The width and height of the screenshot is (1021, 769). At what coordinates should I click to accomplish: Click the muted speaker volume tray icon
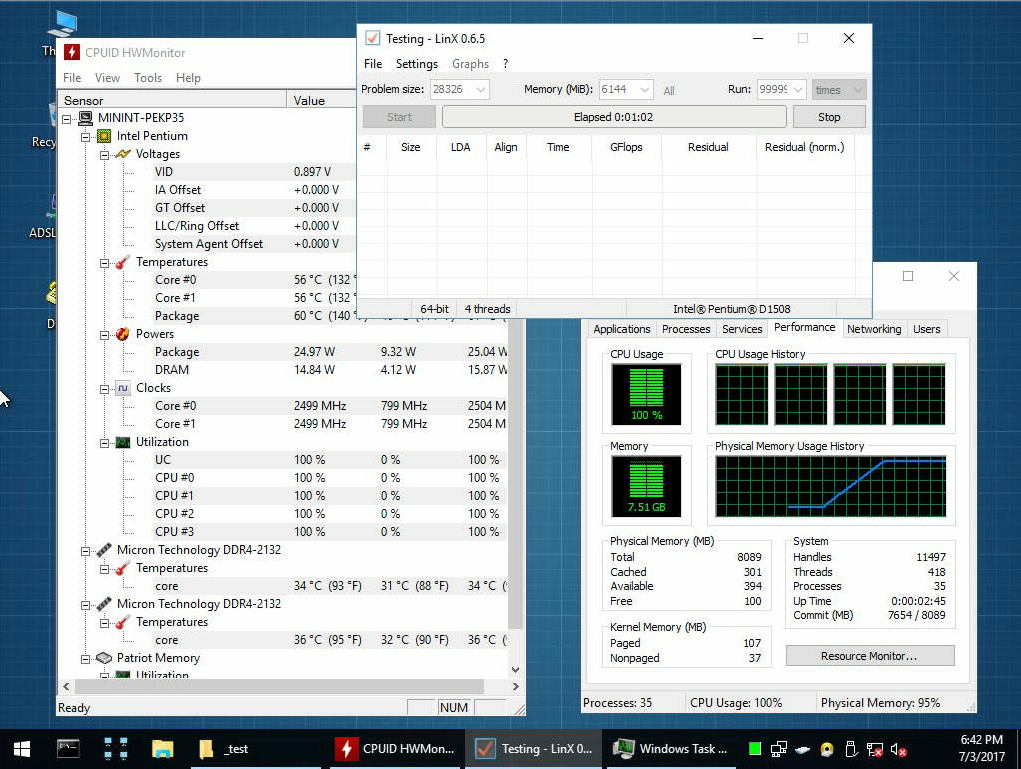899,749
